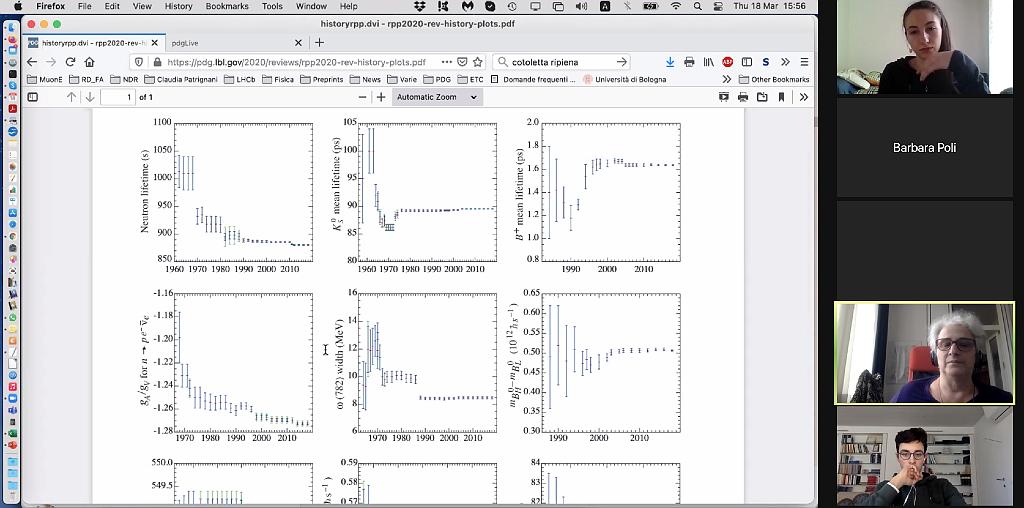Open the ETC bookmarks folder
This screenshot has height=508, width=1024.
(x=470, y=79)
